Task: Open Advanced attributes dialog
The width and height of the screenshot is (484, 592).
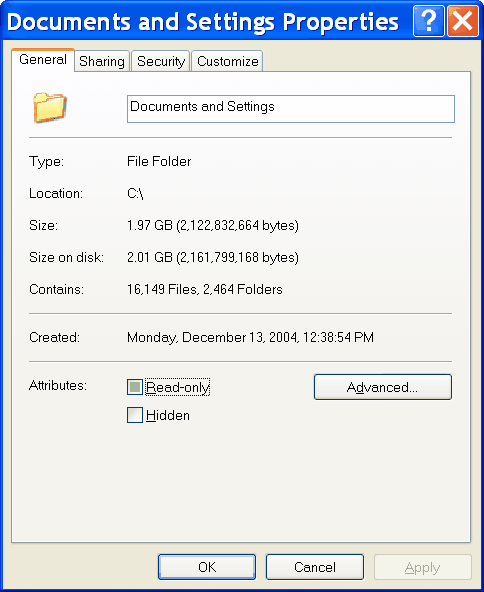Action: coord(383,387)
